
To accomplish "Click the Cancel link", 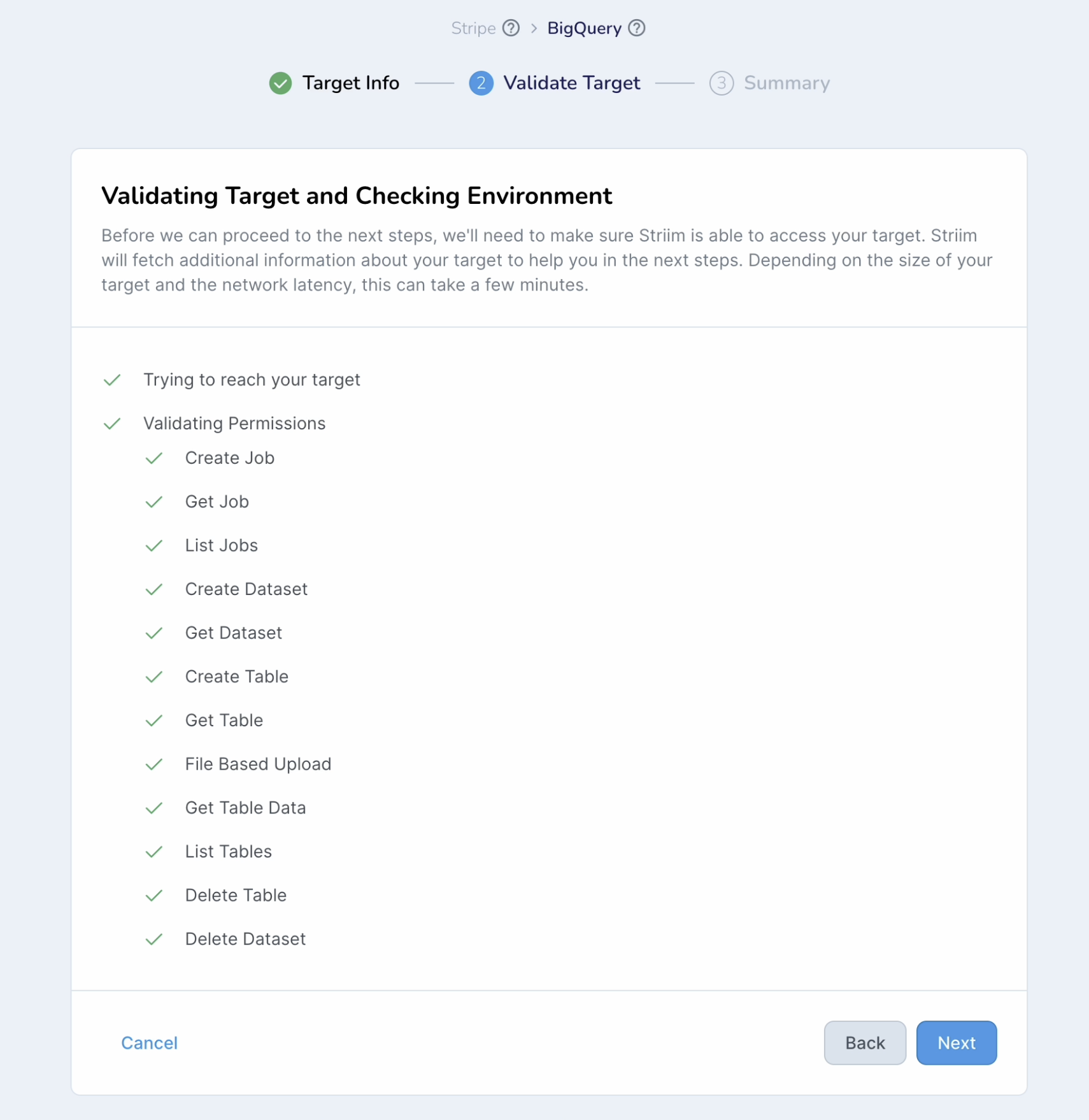I will tap(148, 1043).
